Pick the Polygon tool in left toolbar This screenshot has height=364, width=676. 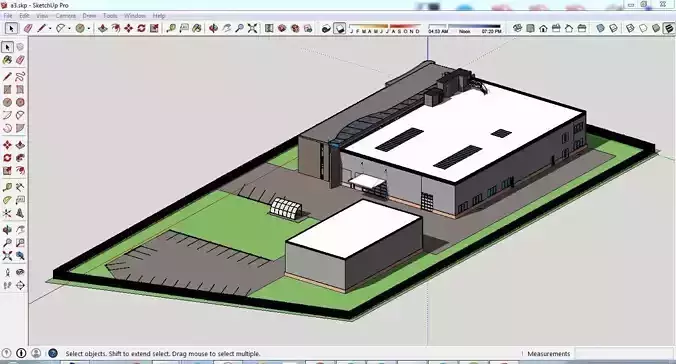[x=20, y=103]
